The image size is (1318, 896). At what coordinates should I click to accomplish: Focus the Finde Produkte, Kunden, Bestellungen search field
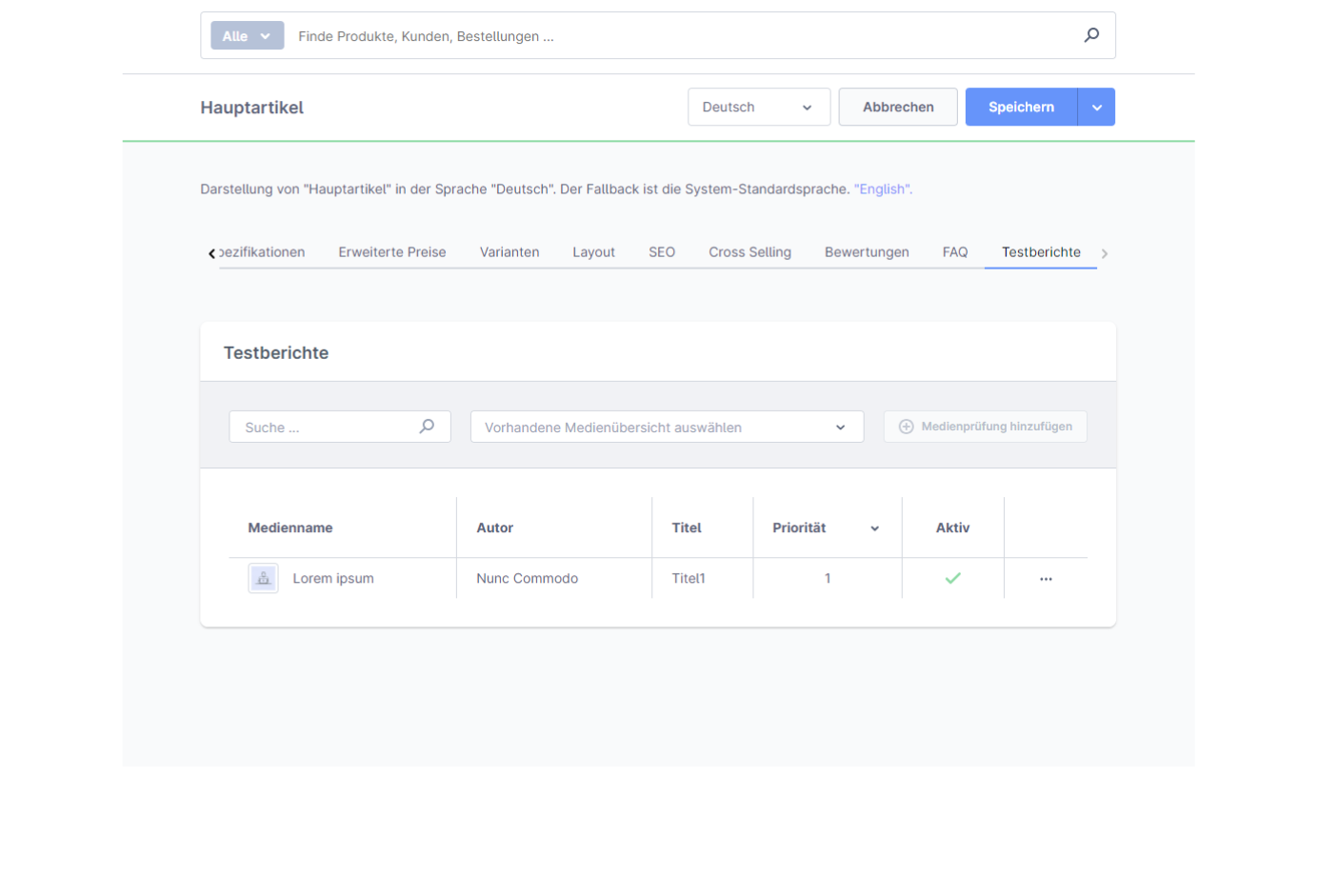point(684,36)
